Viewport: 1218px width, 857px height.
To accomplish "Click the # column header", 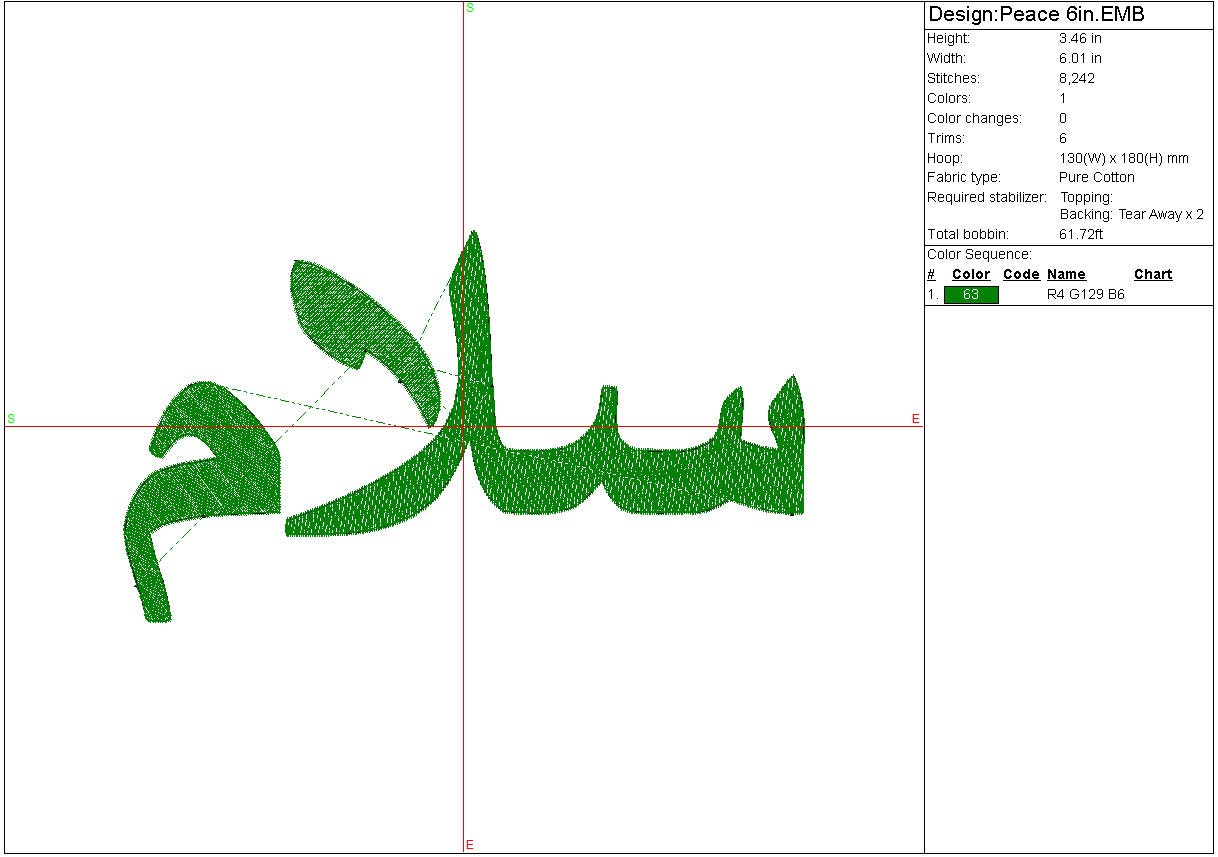I will (931, 275).
